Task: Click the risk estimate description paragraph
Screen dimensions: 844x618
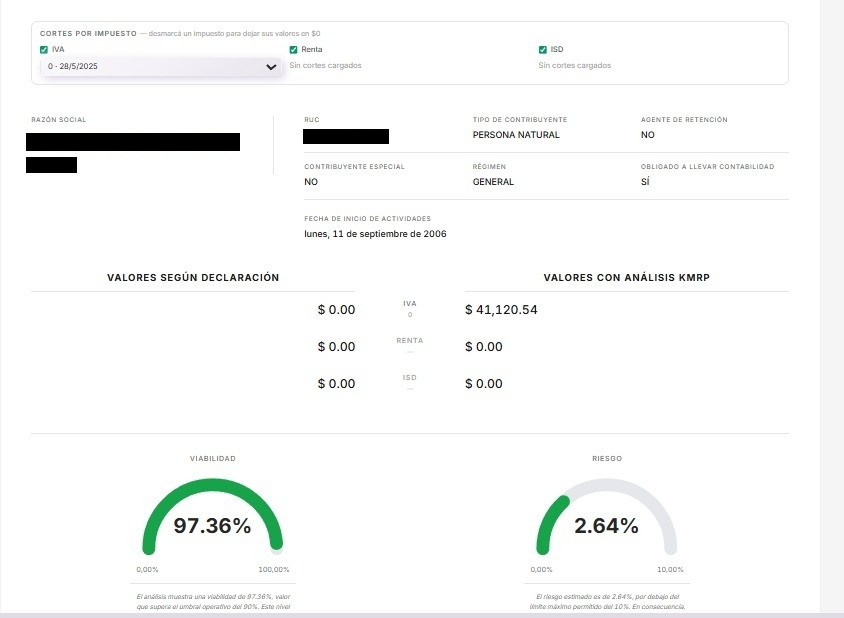Action: point(607,602)
